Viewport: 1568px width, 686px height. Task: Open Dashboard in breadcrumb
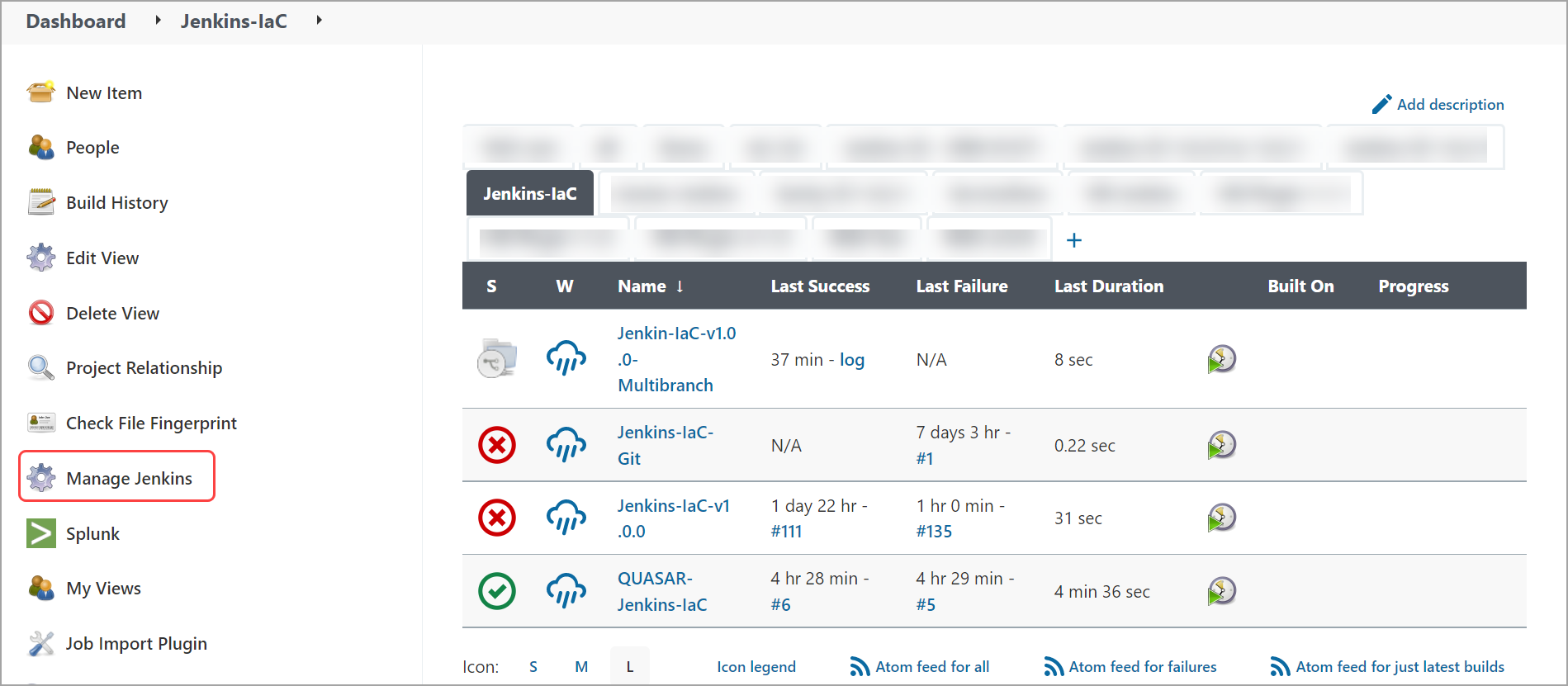(76, 21)
